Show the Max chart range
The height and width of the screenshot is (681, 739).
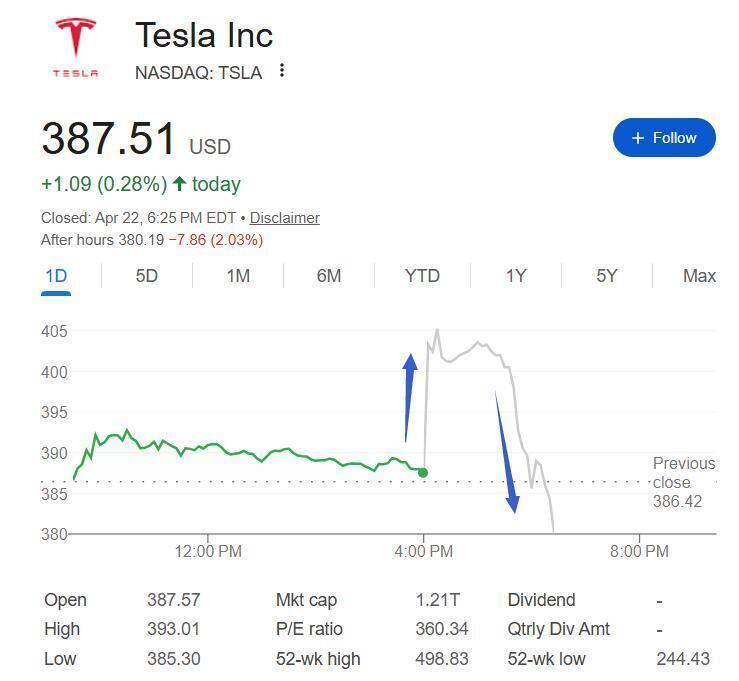pos(699,276)
